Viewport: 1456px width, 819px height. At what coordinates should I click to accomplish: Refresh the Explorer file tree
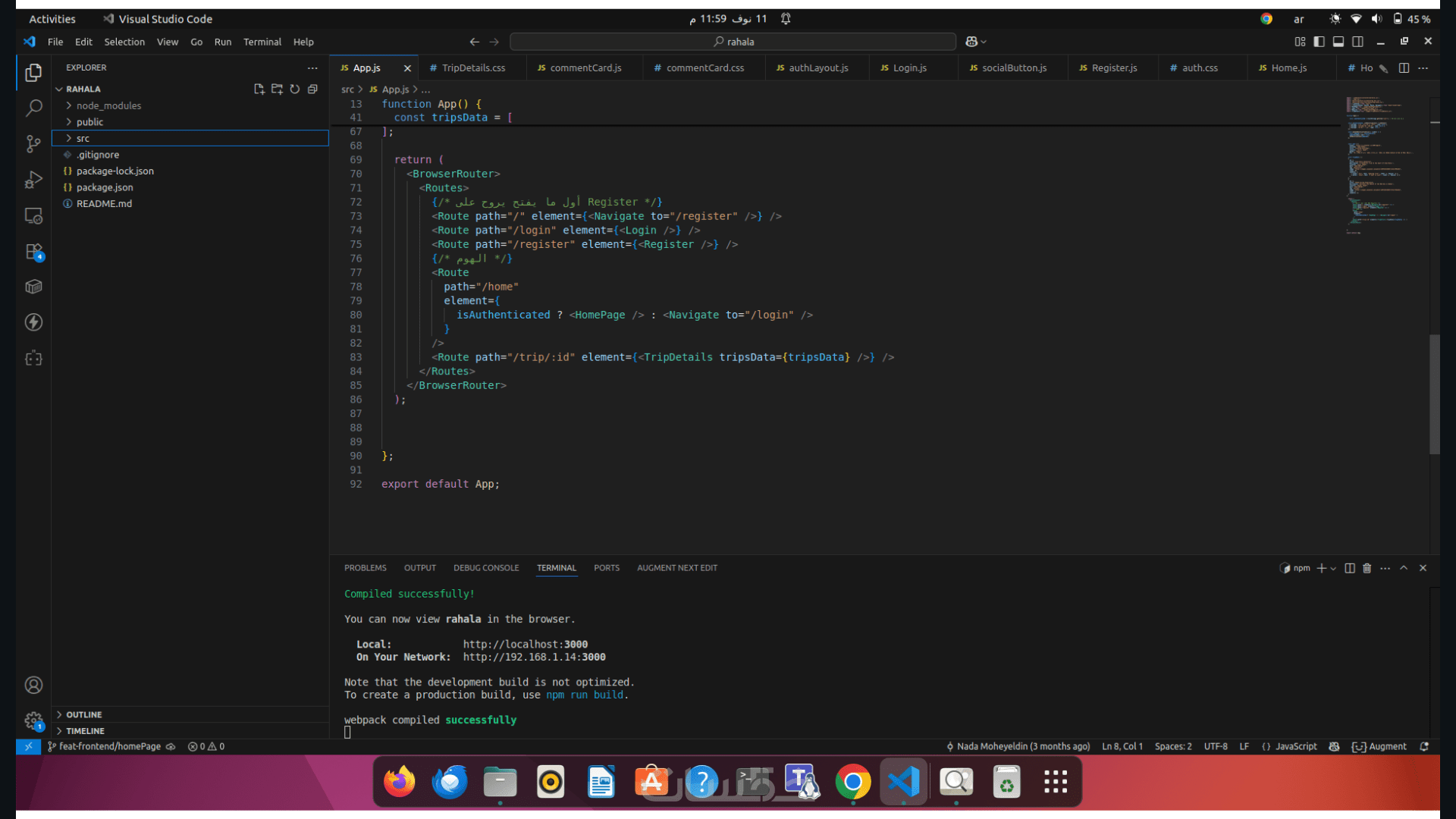[x=294, y=89]
